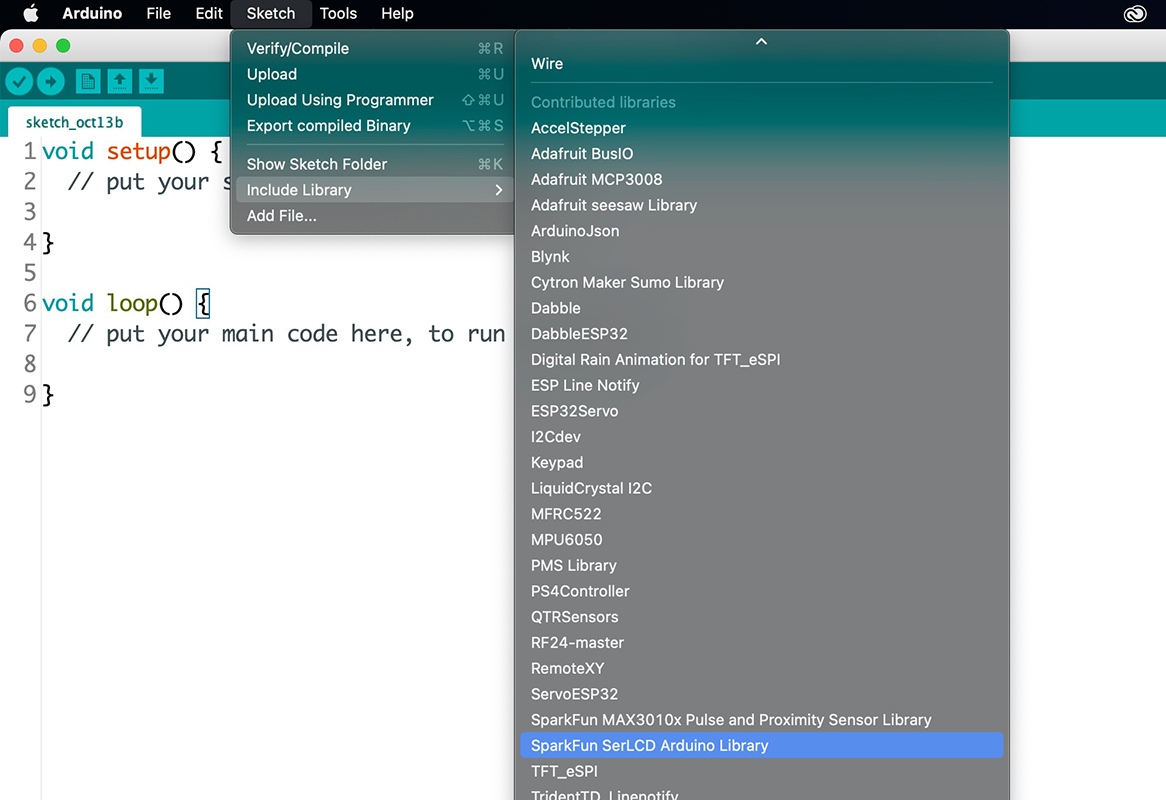Include the QTRSensors library
The height and width of the screenshot is (800, 1166).
click(761, 617)
